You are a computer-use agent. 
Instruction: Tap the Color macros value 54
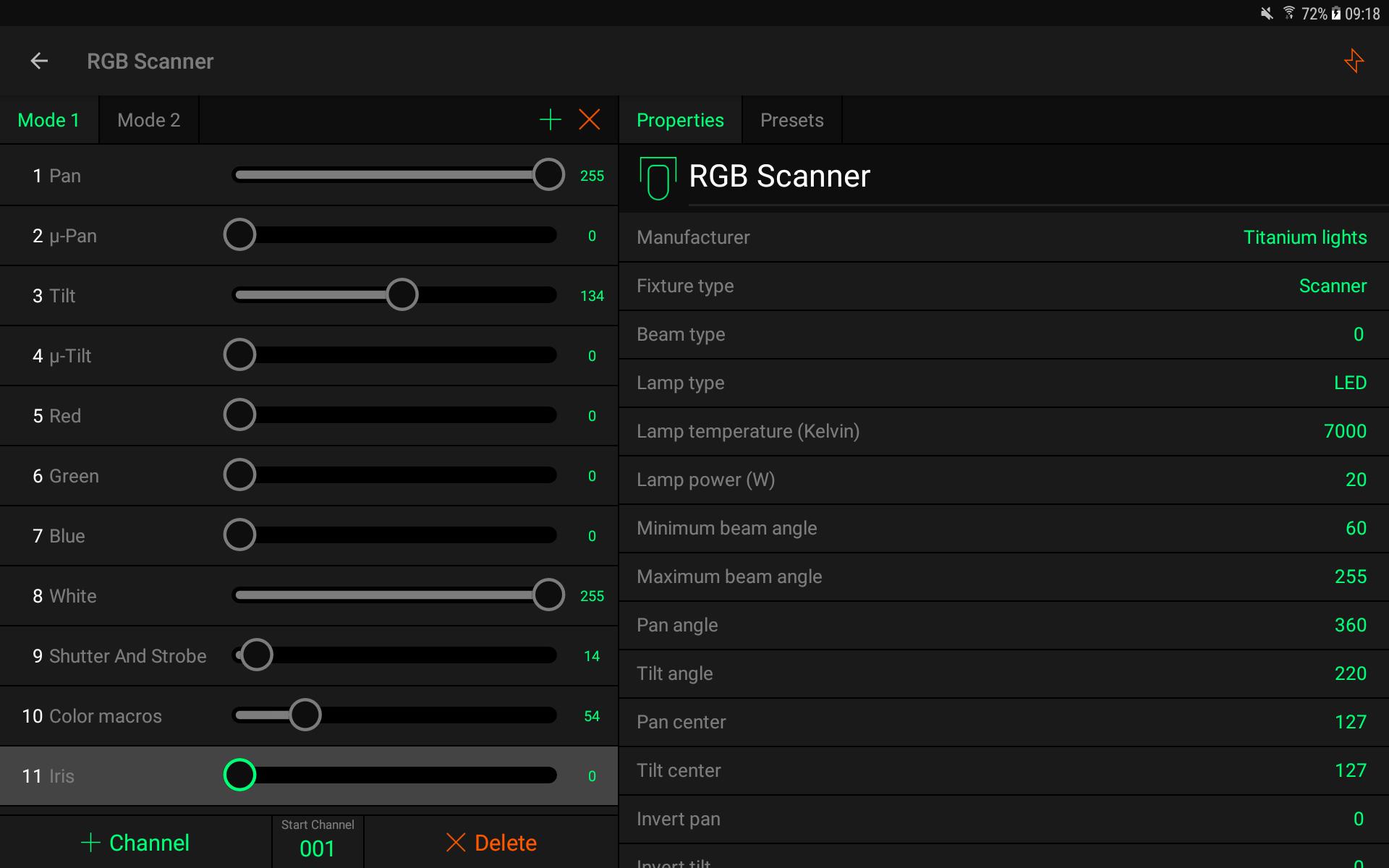(592, 716)
